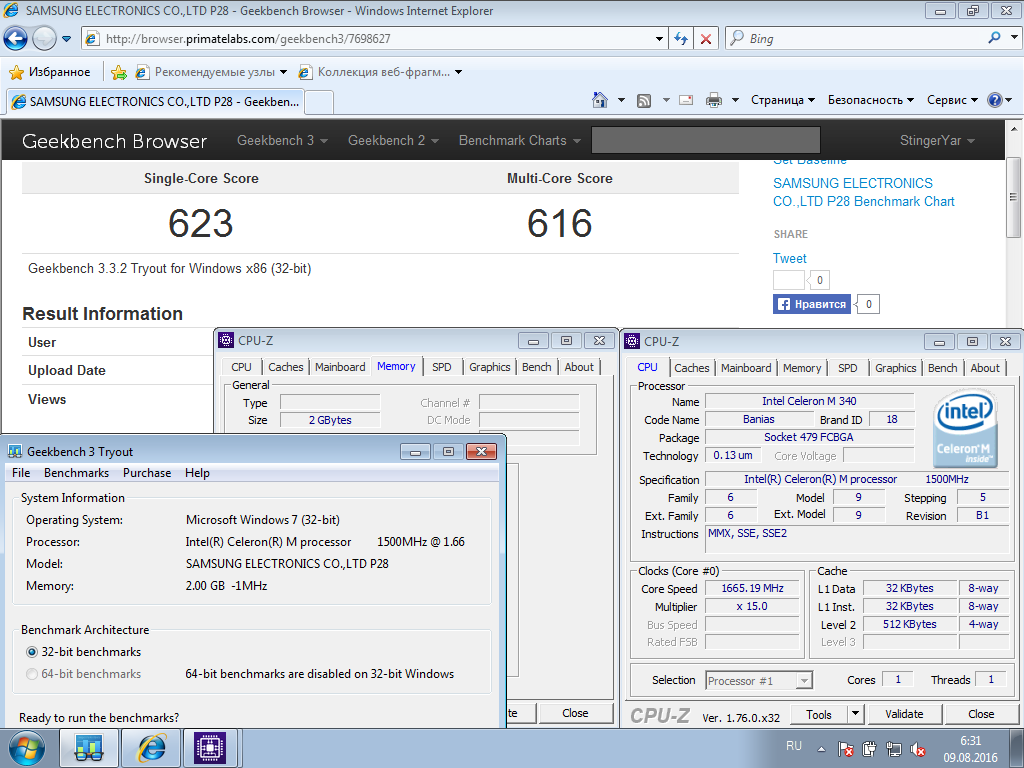This screenshot has width=1024, height=768.
Task: Open Рекомендуемые узлы favorites link
Action: (212, 72)
